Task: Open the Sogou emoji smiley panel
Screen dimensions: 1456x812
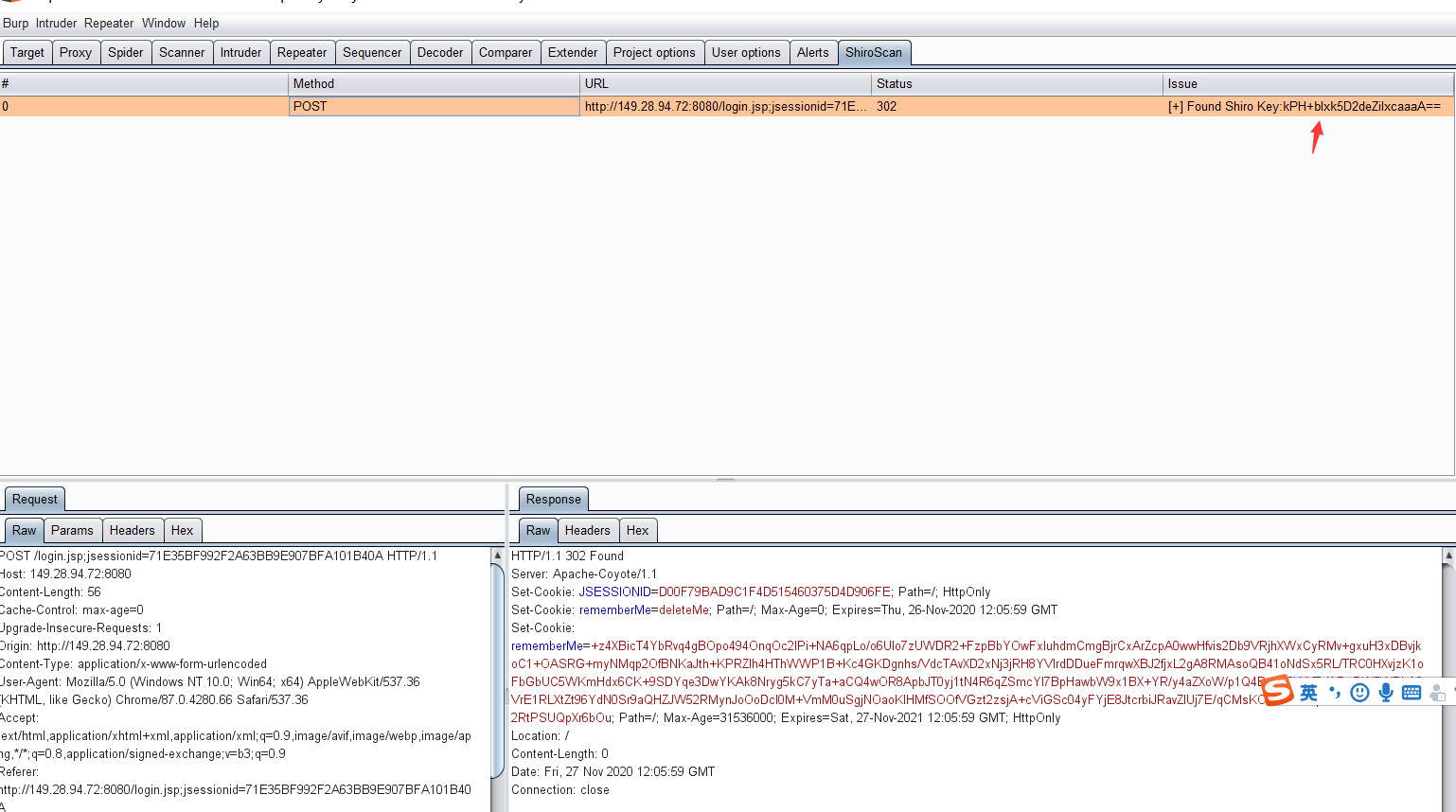Action: tap(1359, 693)
